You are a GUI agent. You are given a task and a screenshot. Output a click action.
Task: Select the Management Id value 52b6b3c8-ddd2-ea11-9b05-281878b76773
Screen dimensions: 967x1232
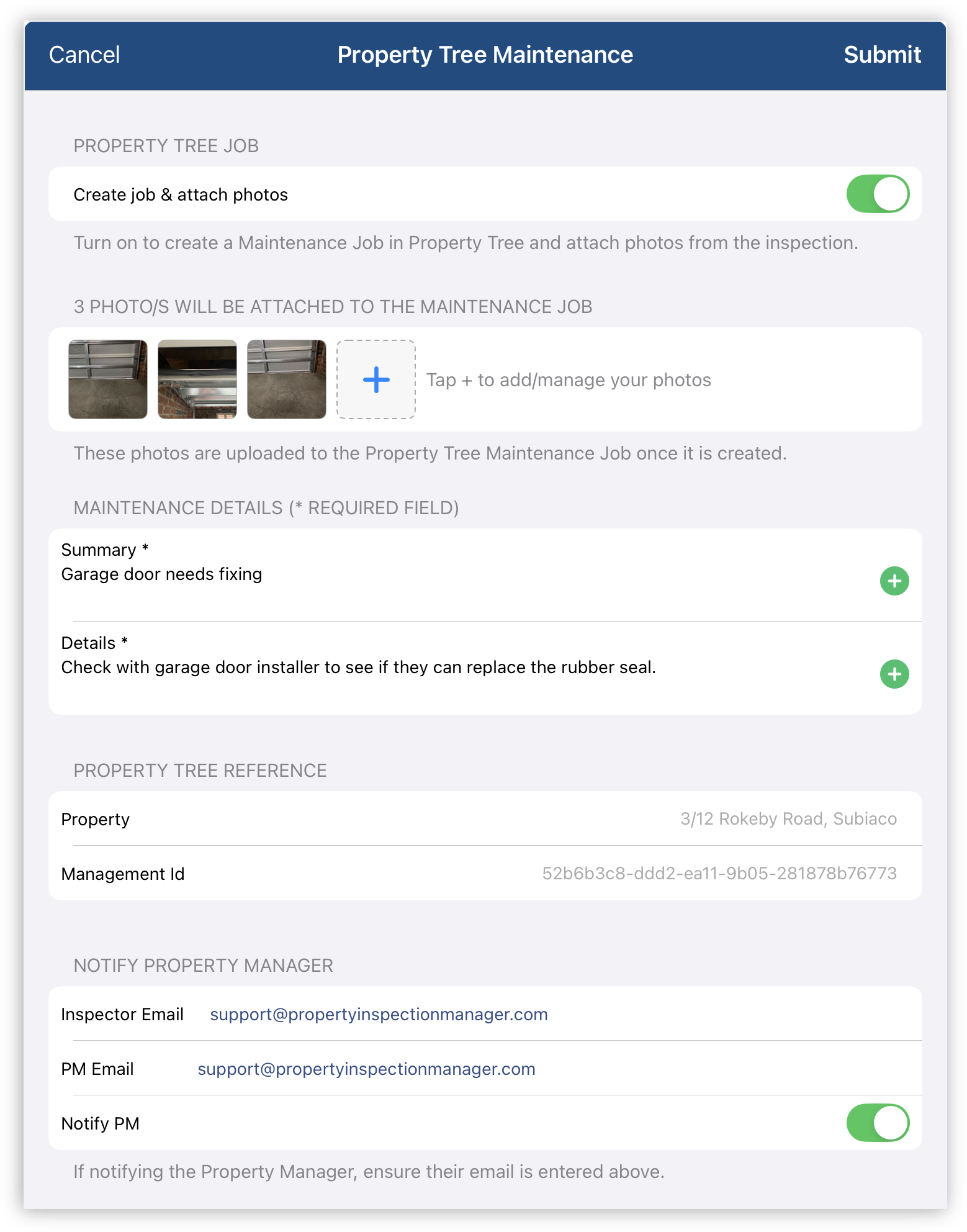(719, 874)
